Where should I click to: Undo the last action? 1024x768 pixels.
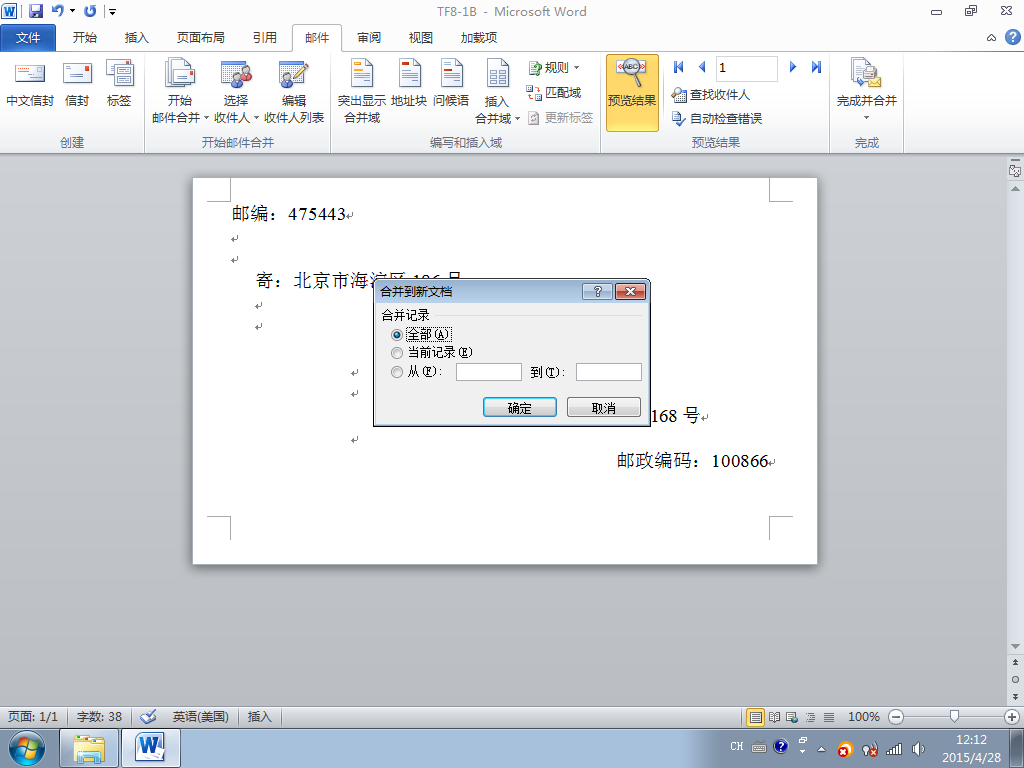click(x=57, y=11)
